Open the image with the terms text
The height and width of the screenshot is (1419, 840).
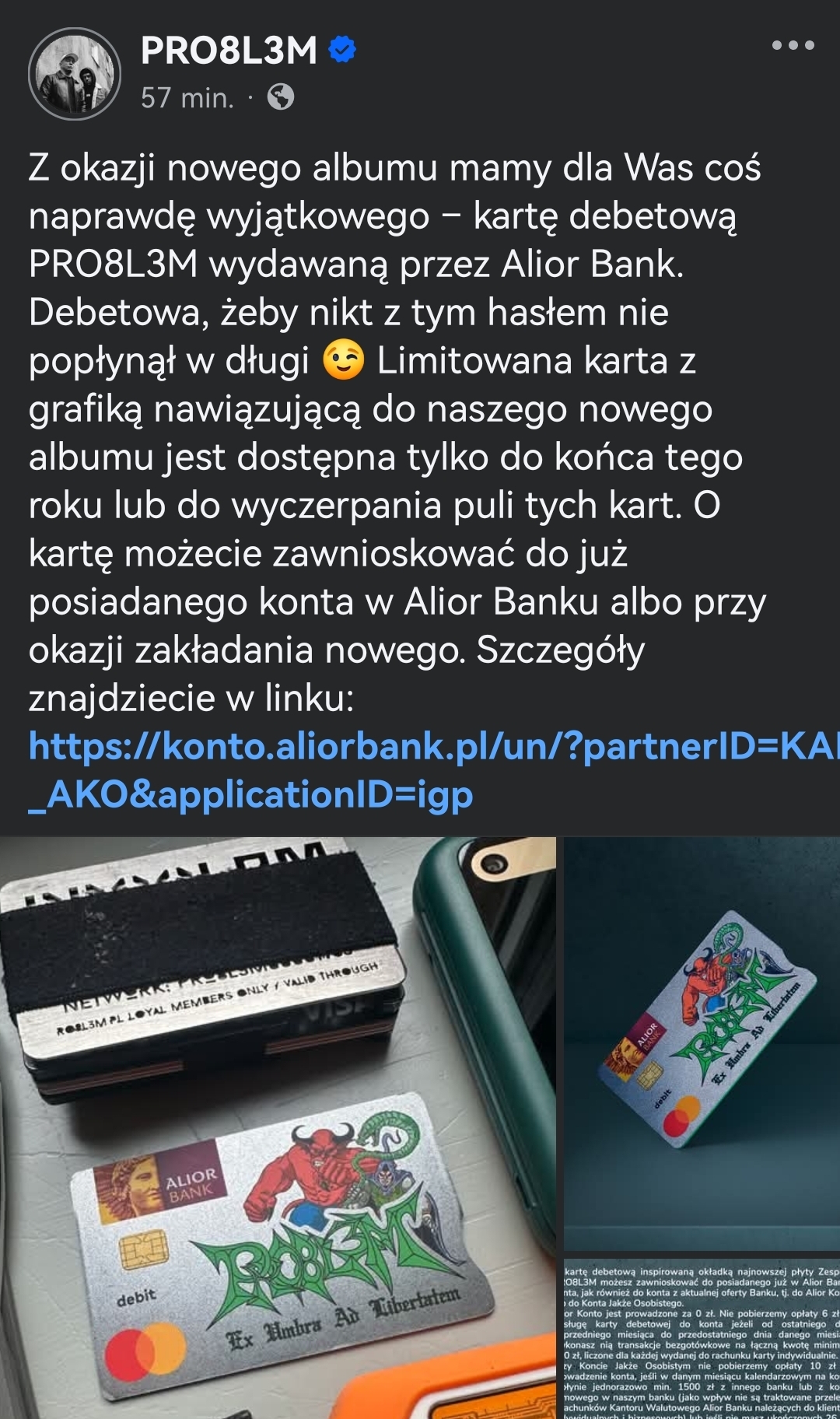pyautogui.click(x=702, y=1337)
